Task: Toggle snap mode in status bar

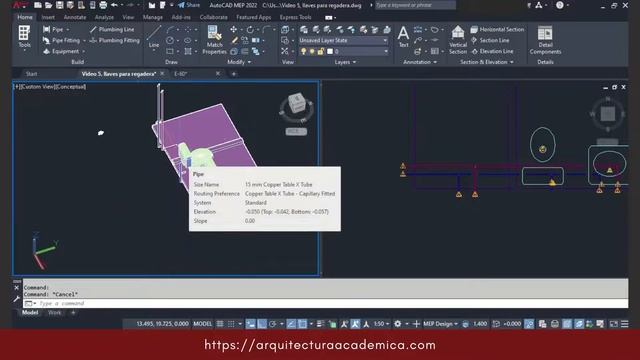Action: [x=231, y=324]
